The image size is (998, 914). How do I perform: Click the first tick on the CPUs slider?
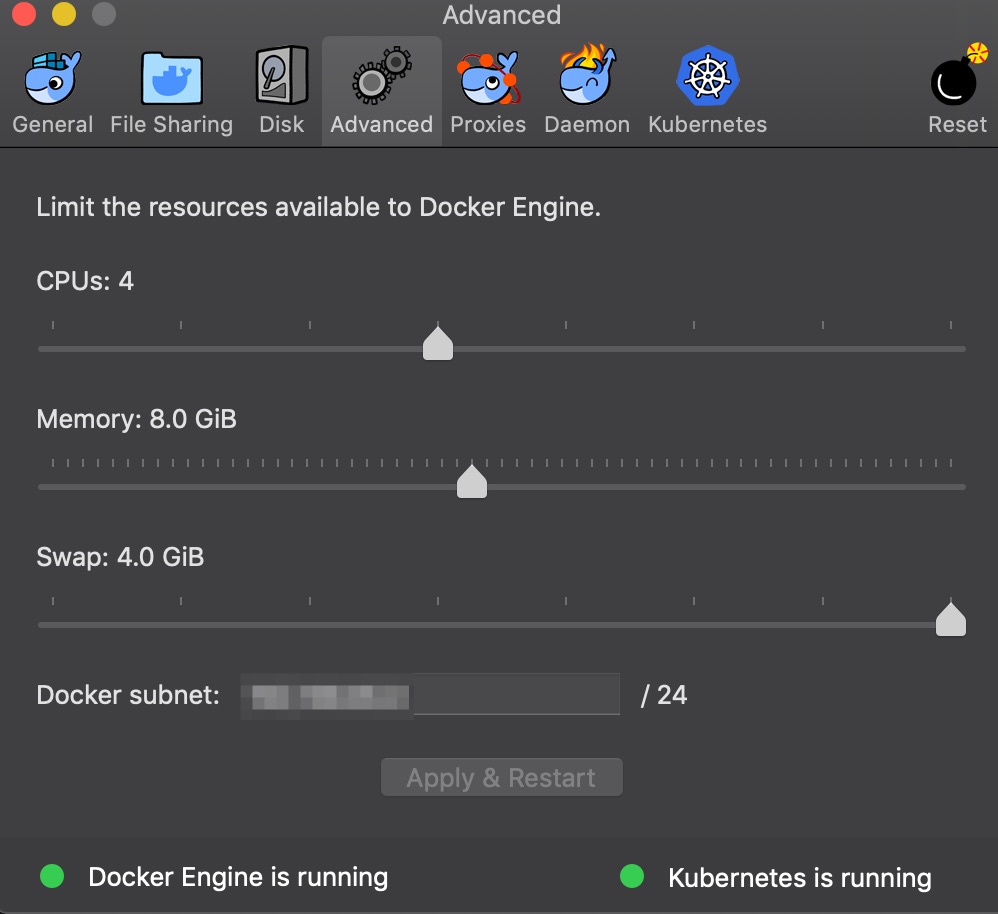52,323
